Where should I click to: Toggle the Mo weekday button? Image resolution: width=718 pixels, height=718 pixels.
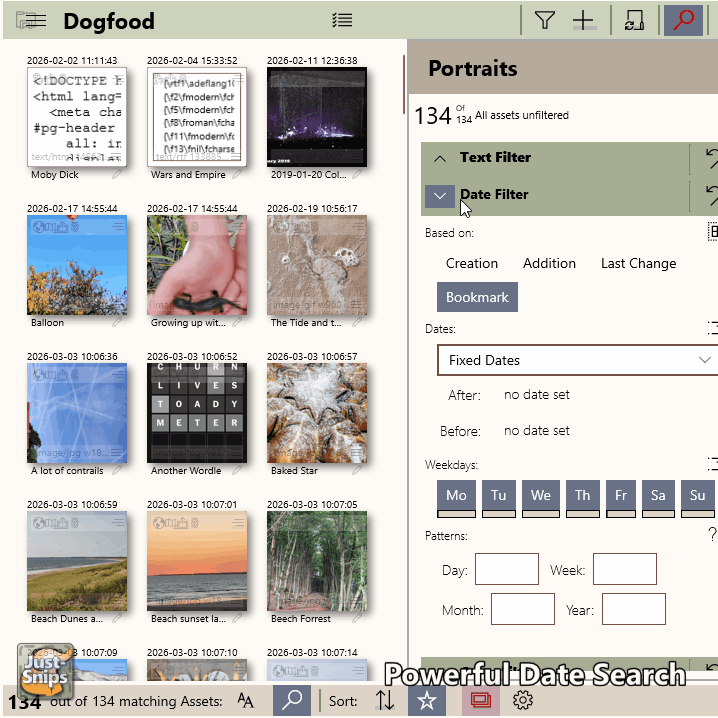tap(457, 496)
